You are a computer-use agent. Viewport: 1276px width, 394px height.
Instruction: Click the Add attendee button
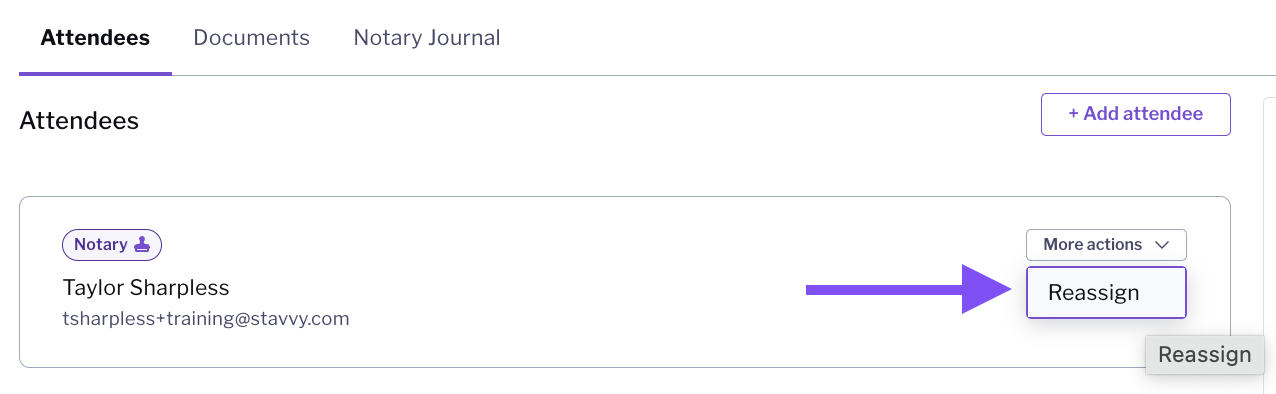pyautogui.click(x=1135, y=114)
